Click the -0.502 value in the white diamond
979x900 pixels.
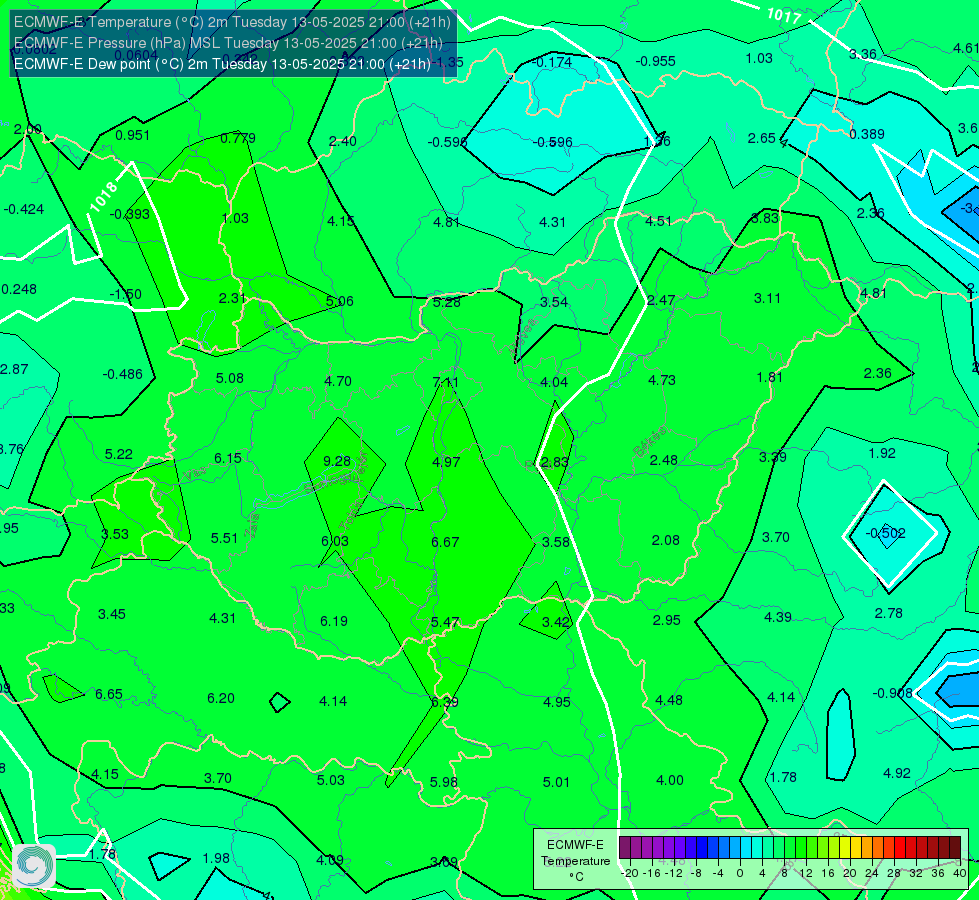(x=885, y=533)
